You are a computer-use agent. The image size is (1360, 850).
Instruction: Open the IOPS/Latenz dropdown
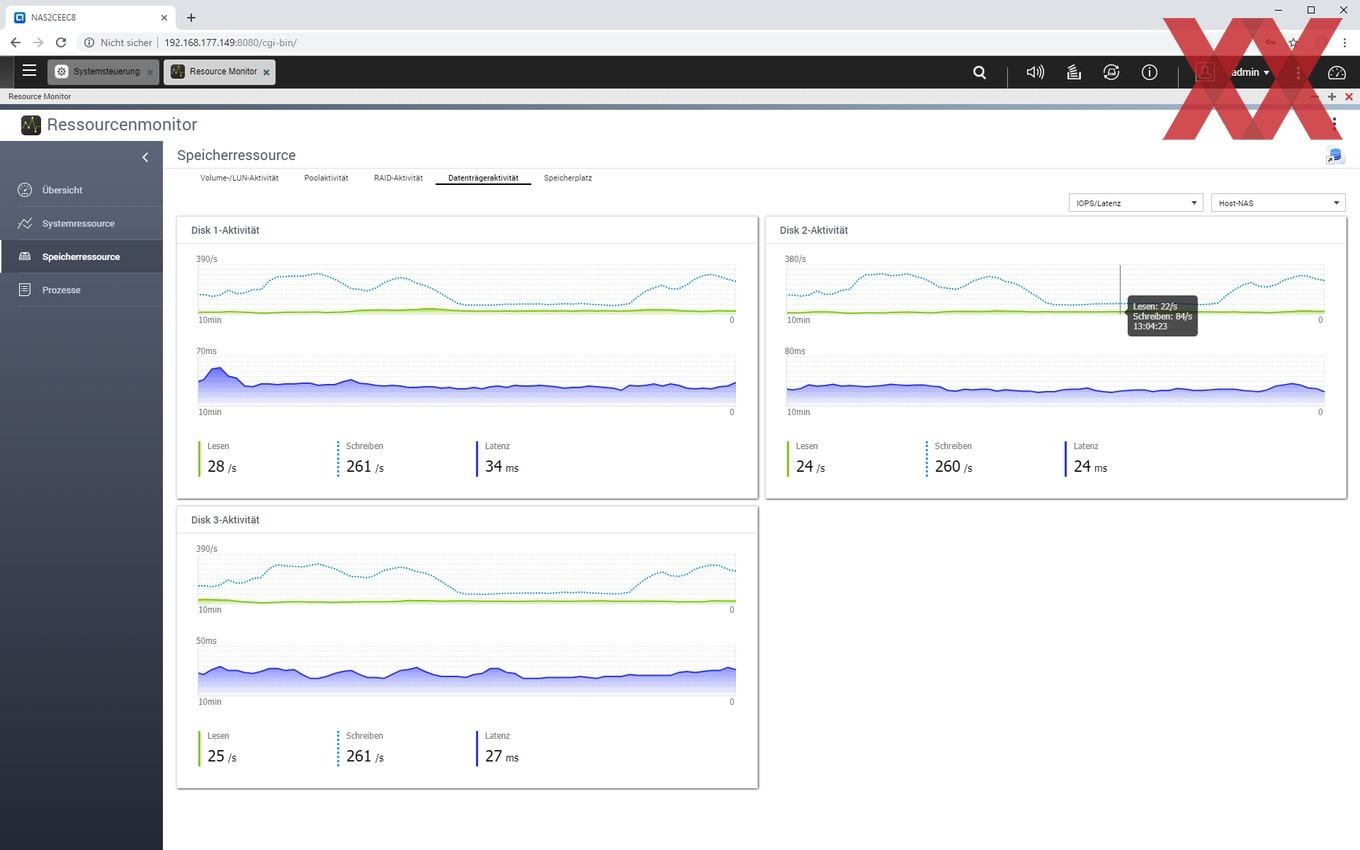coord(1135,203)
